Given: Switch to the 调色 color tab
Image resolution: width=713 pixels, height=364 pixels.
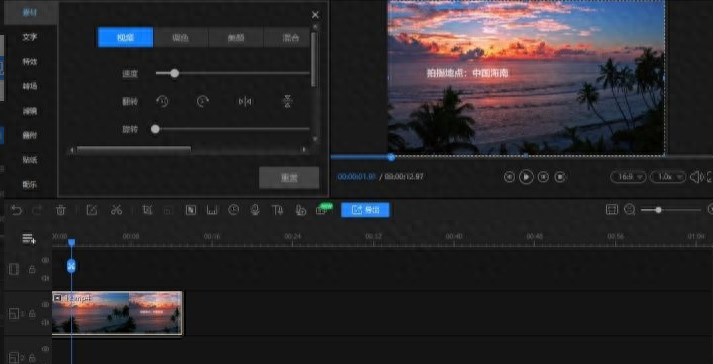Looking at the screenshot, I should [x=181, y=37].
